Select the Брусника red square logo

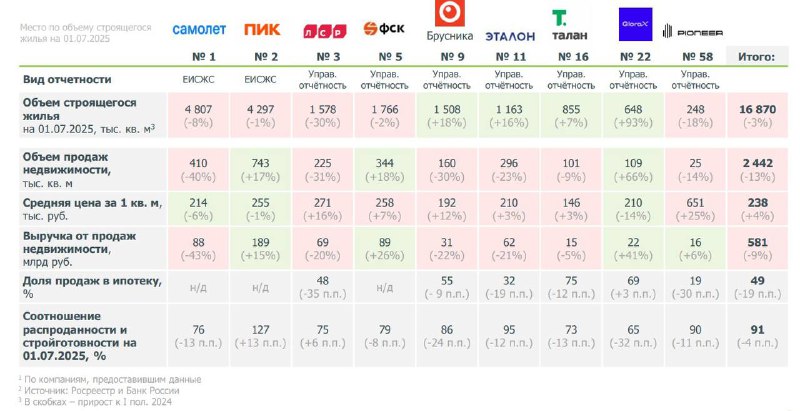click(449, 13)
